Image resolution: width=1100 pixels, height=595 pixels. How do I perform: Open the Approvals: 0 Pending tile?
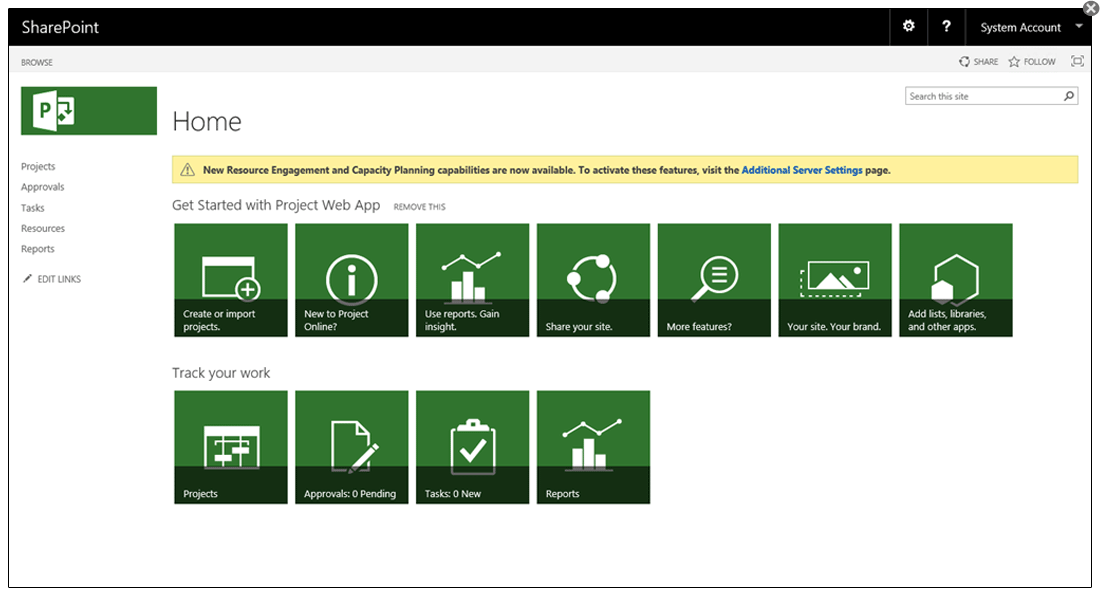pos(351,447)
